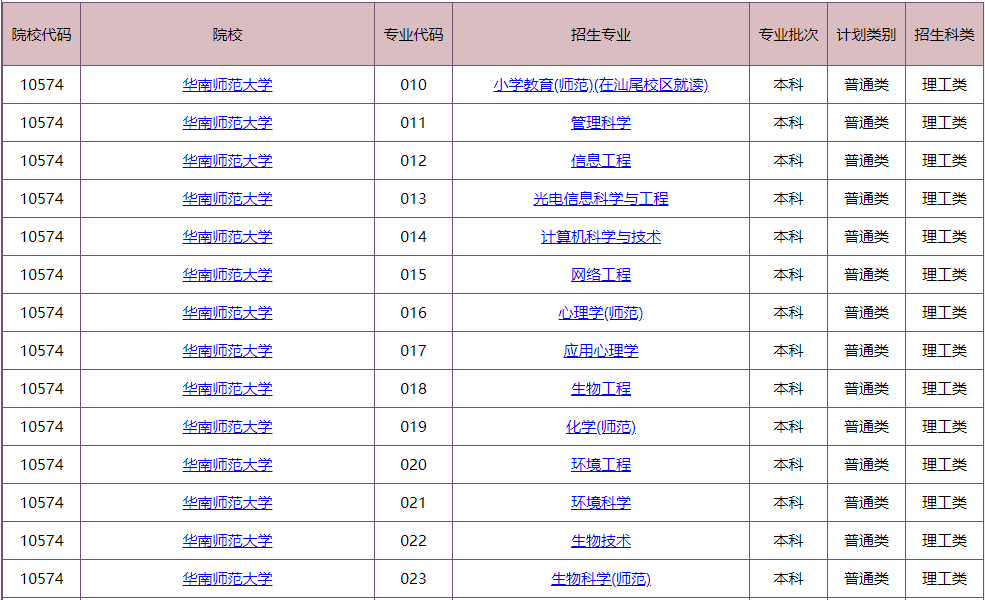This screenshot has height=600, width=985.
Task: Open the 管理科学 major link
Action: coord(601,123)
